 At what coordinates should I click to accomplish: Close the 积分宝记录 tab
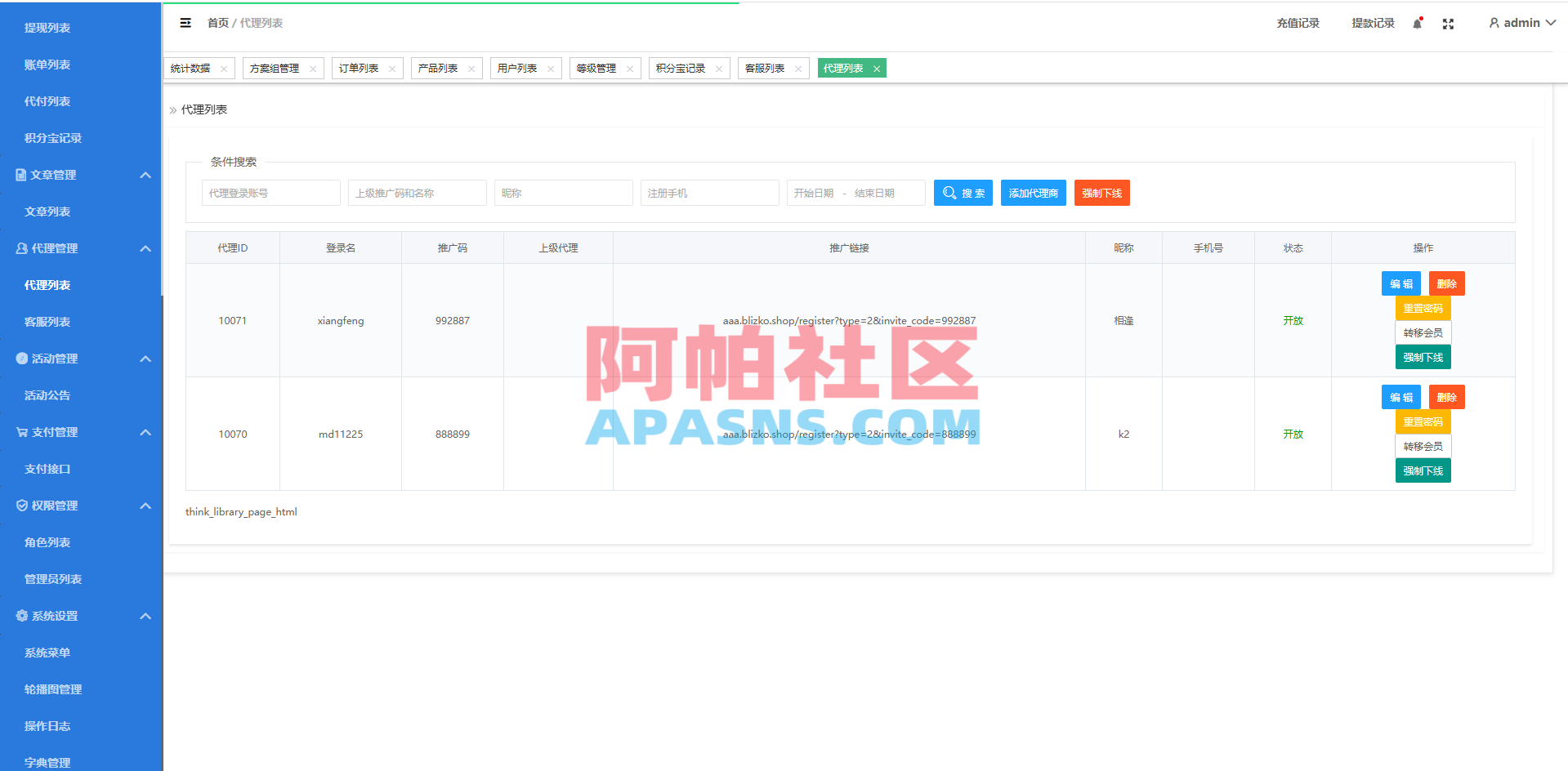pyautogui.click(x=719, y=69)
